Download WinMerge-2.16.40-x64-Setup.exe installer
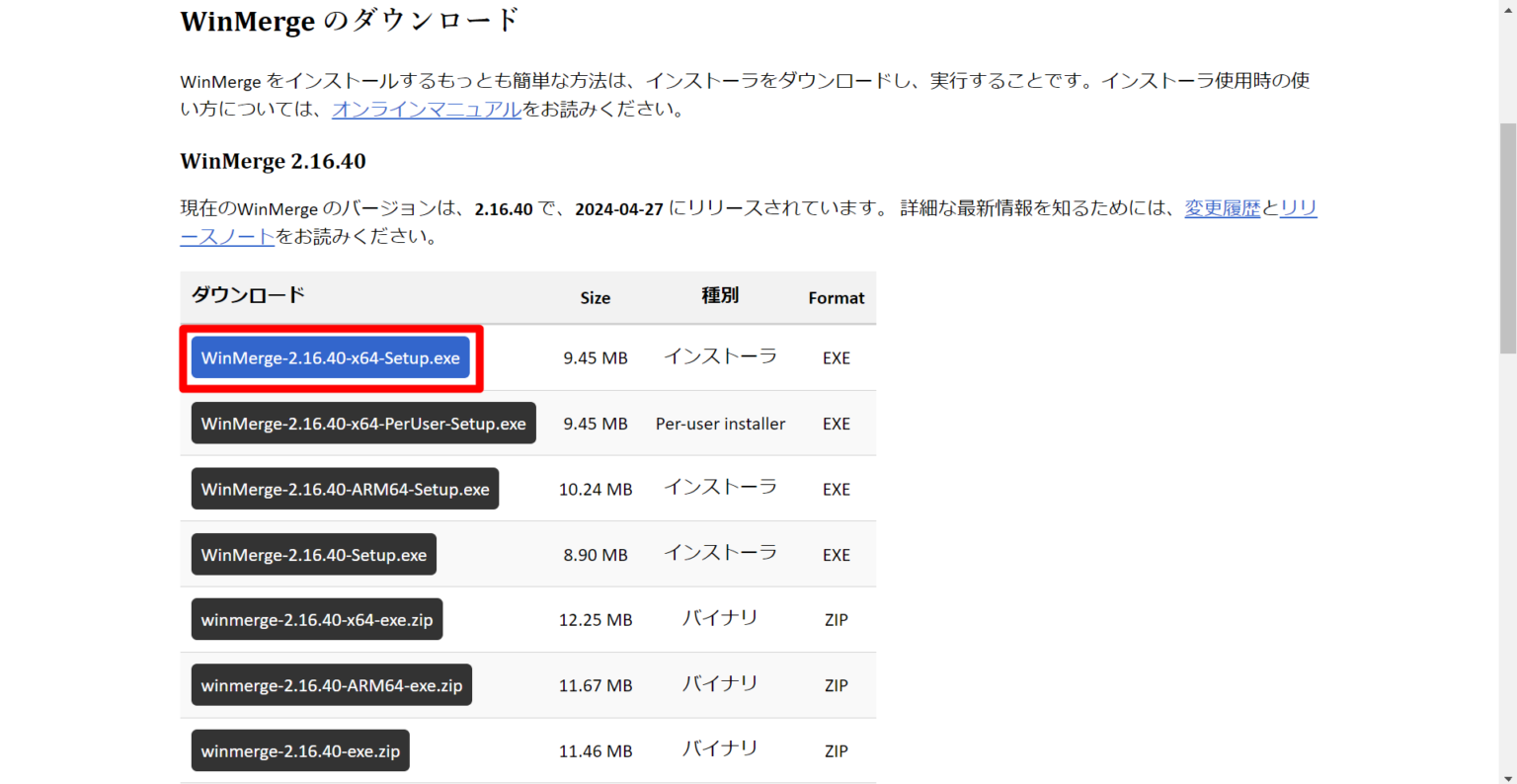The height and width of the screenshot is (784, 1517). [330, 357]
